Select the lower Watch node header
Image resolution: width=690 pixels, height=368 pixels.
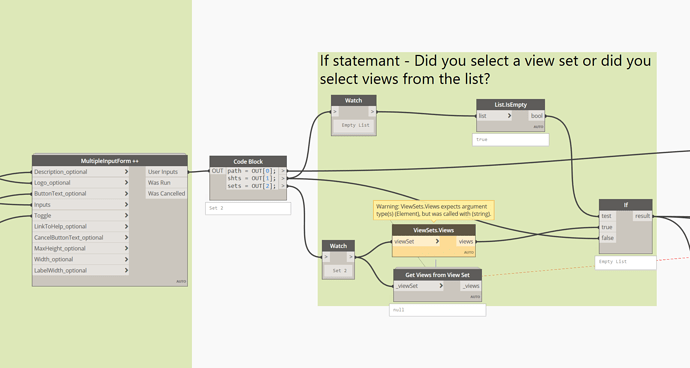[x=338, y=246]
